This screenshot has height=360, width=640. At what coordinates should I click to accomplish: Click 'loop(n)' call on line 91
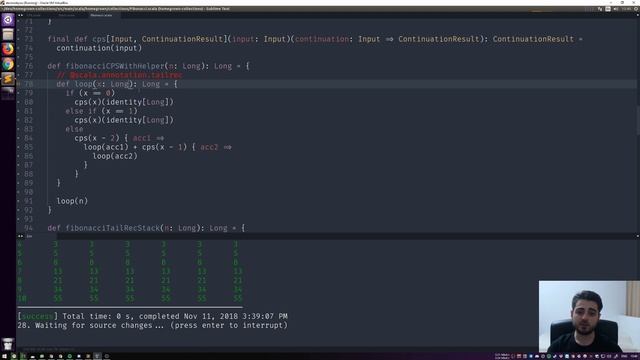point(72,201)
